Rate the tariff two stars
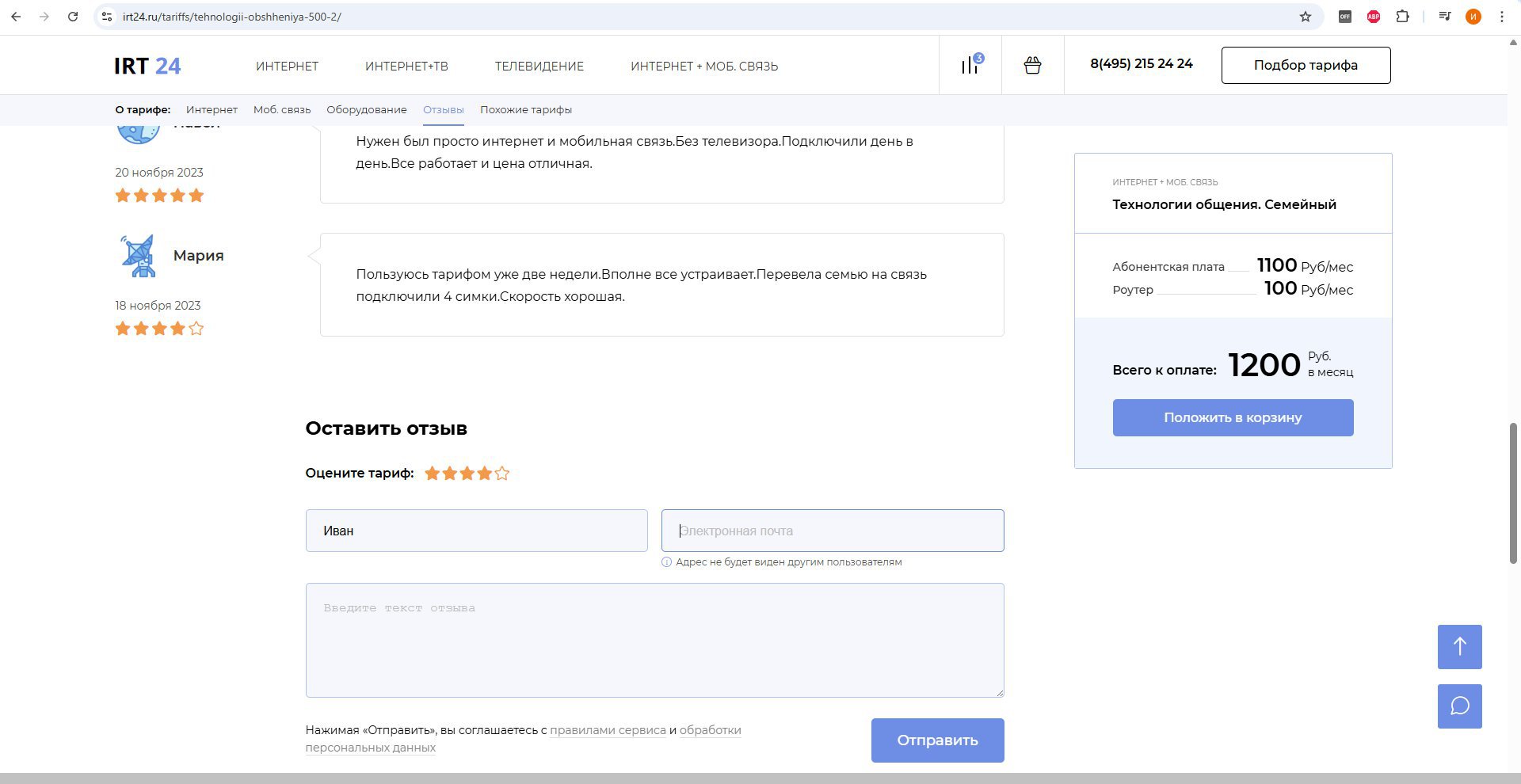1521x784 pixels. (x=450, y=474)
